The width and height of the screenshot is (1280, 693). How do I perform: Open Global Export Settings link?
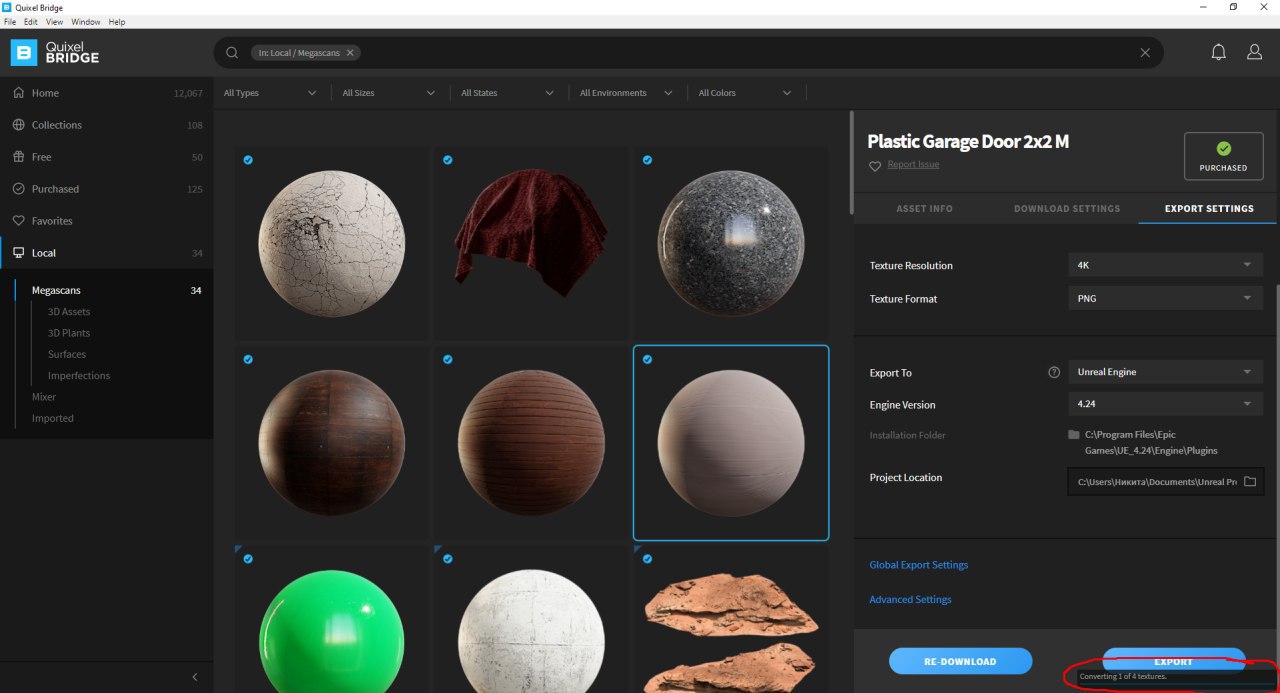coord(919,565)
